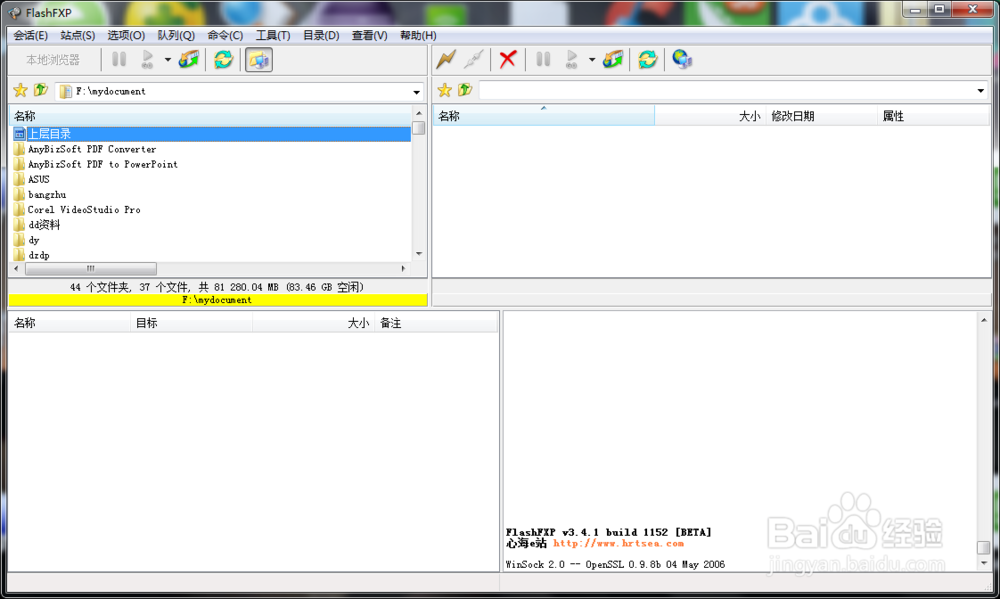Click the local browser label button
Viewport: 1000px width, 599px height.
coord(53,60)
